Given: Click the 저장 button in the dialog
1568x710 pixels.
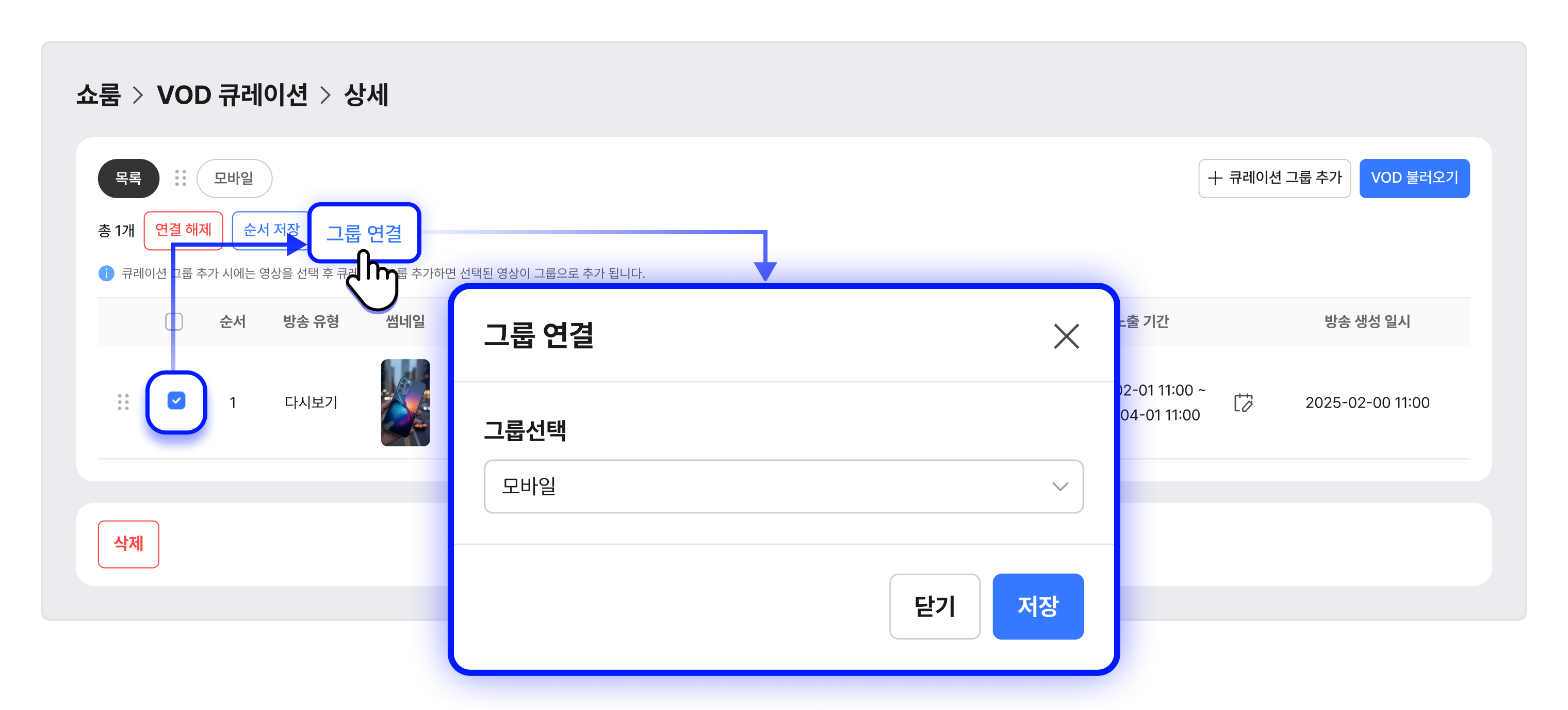Looking at the screenshot, I should (x=1037, y=606).
